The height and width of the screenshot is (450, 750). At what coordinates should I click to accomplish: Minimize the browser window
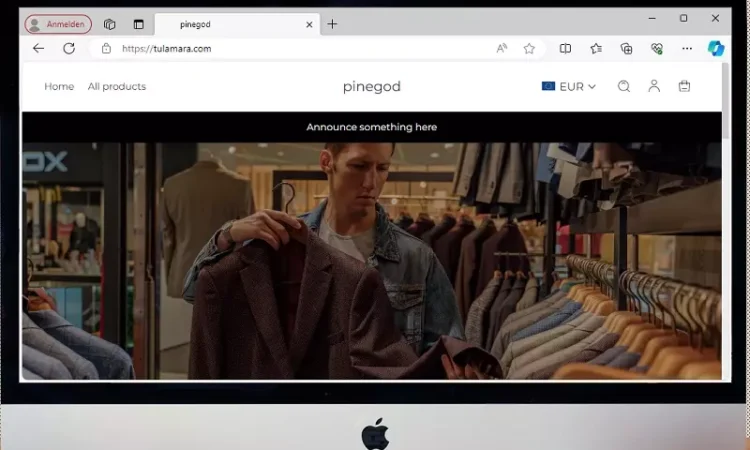pyautogui.click(x=652, y=18)
